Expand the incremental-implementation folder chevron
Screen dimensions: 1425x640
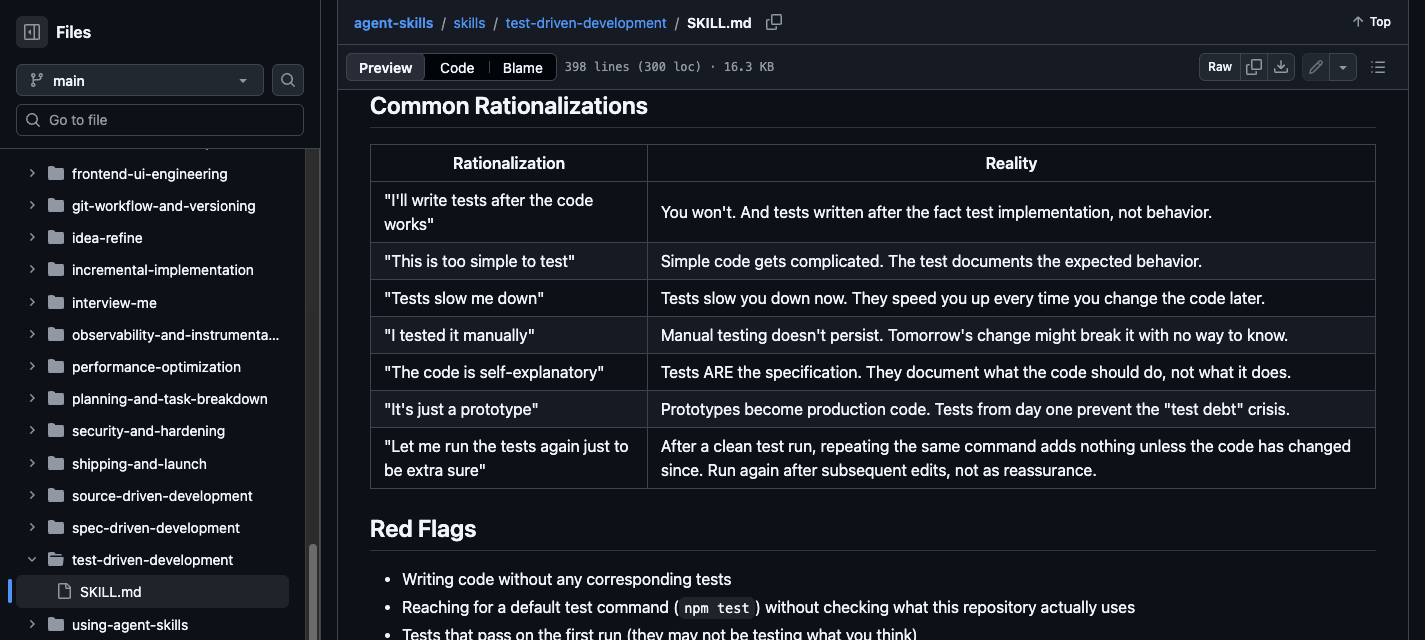click(x=32, y=270)
